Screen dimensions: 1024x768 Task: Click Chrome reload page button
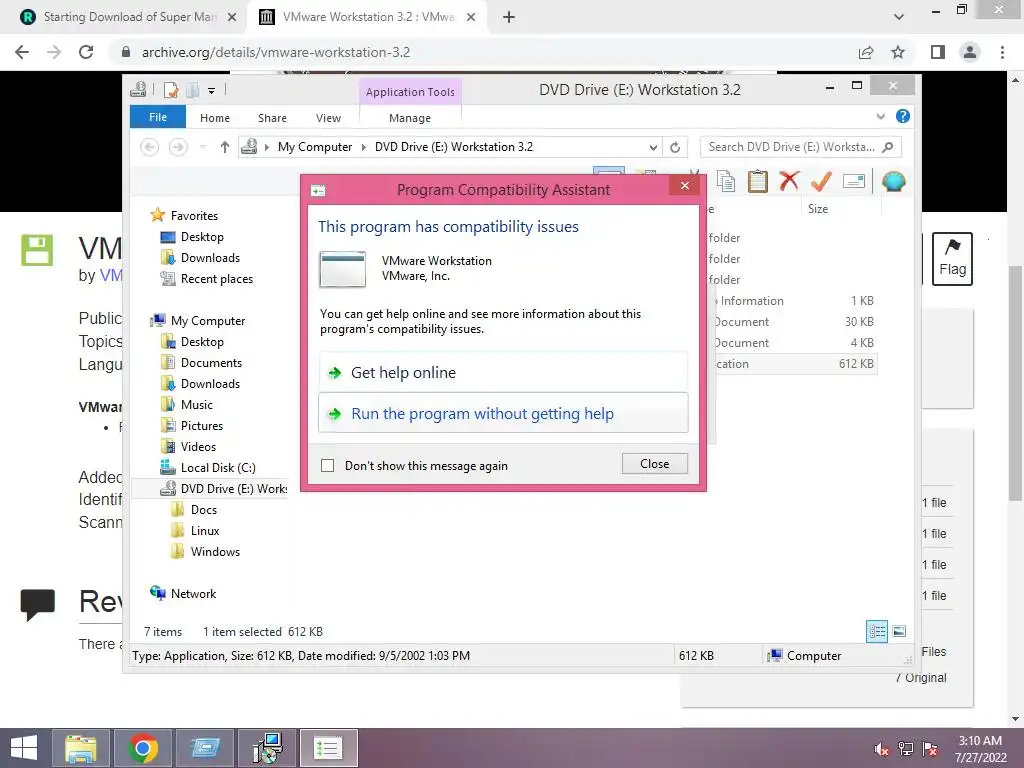(x=86, y=52)
